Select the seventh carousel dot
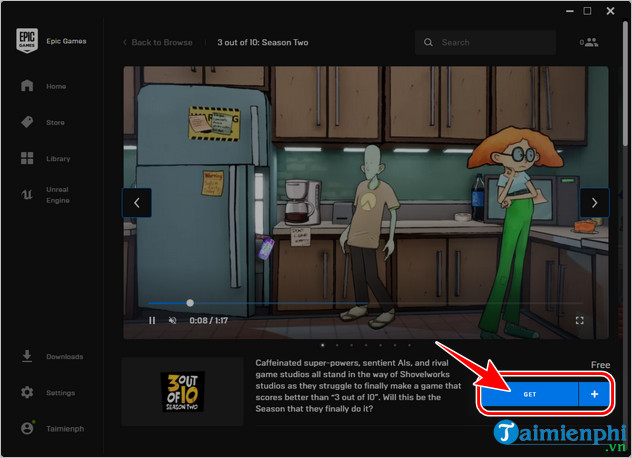This screenshot has height=458, width=632. tap(410, 345)
